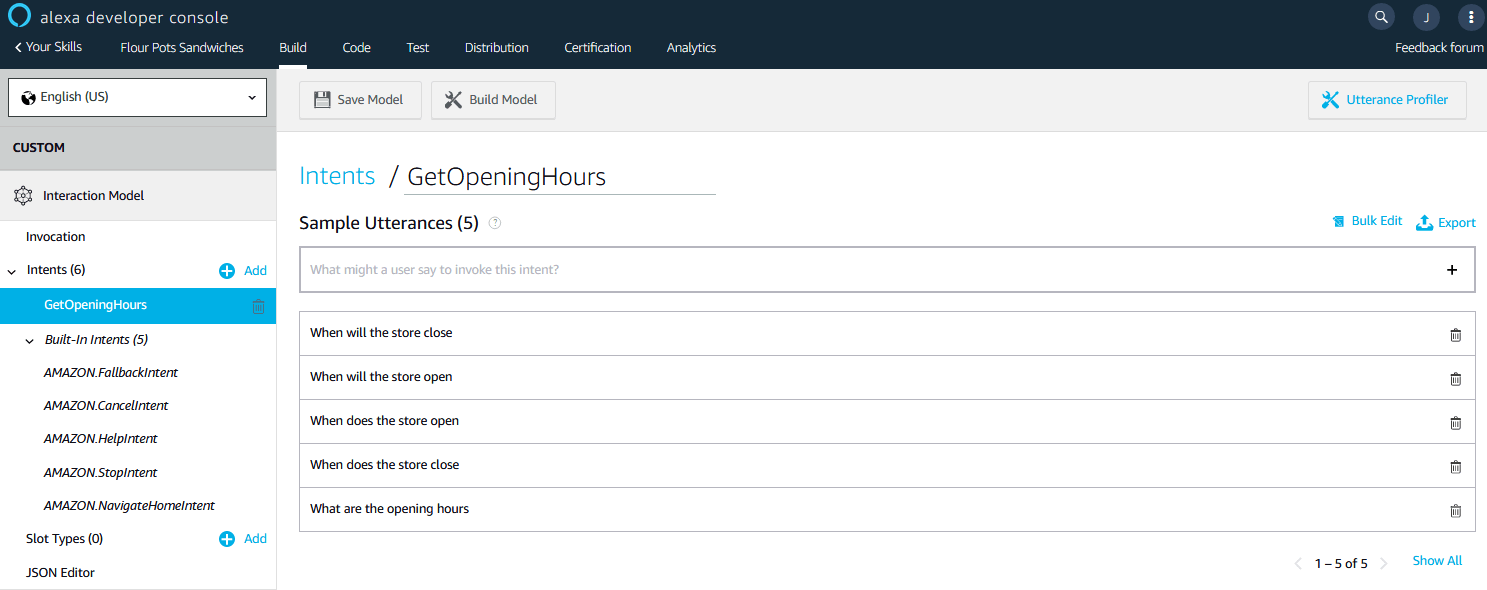This screenshot has width=1487, height=590.
Task: Collapse the Built-In Intents (5) group
Action: pyautogui.click(x=30, y=341)
